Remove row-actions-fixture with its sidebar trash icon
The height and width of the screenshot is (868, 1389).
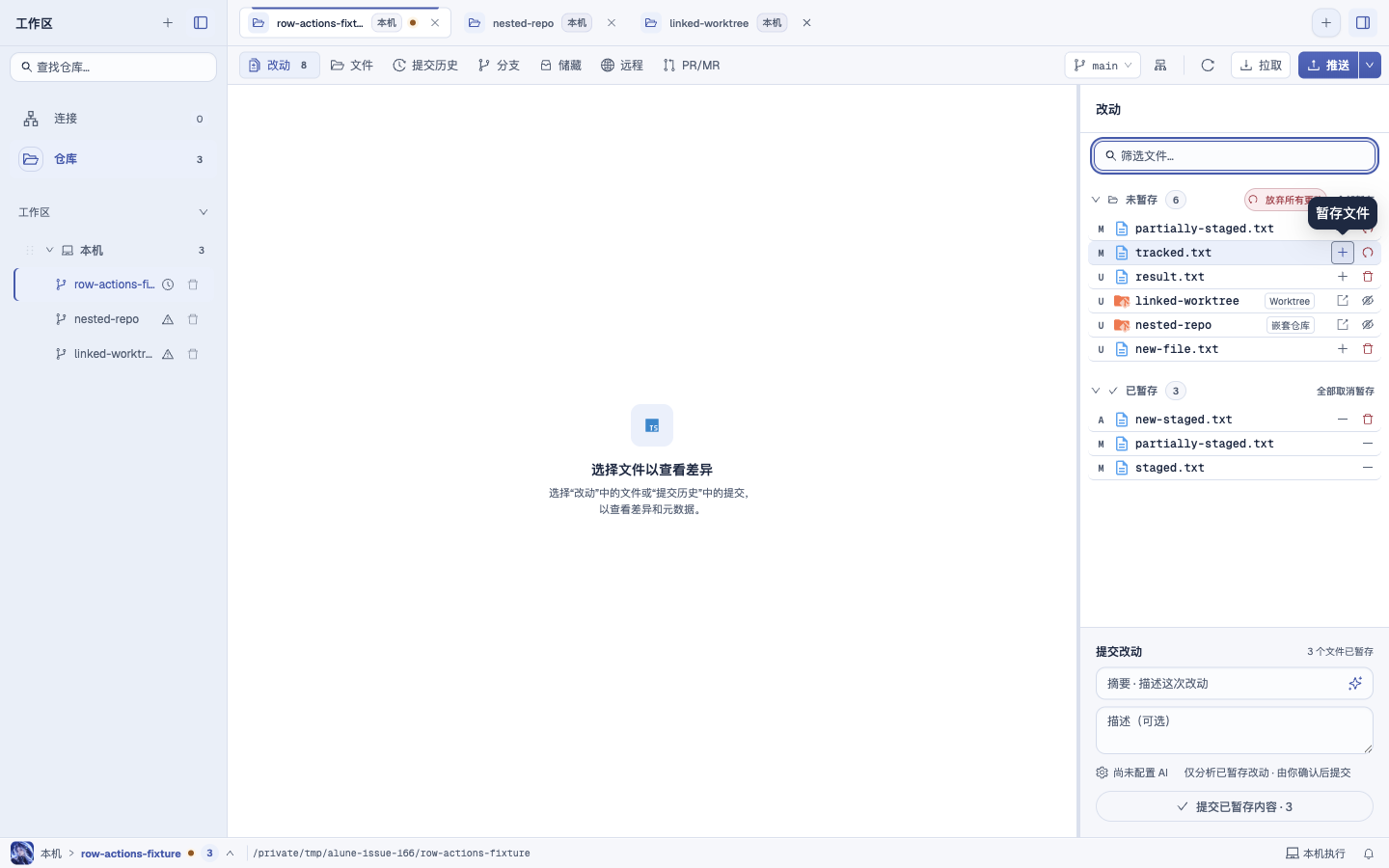(x=193, y=285)
